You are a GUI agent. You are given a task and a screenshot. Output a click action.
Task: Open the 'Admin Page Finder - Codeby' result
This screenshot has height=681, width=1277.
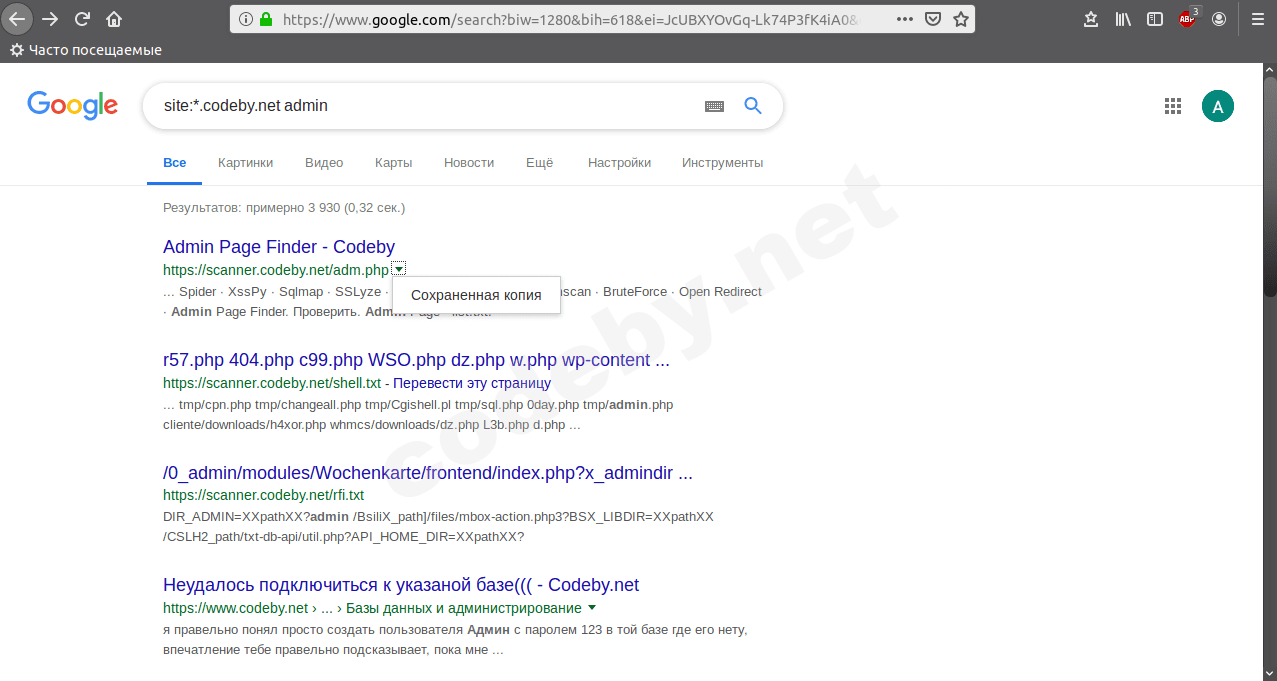coord(279,247)
